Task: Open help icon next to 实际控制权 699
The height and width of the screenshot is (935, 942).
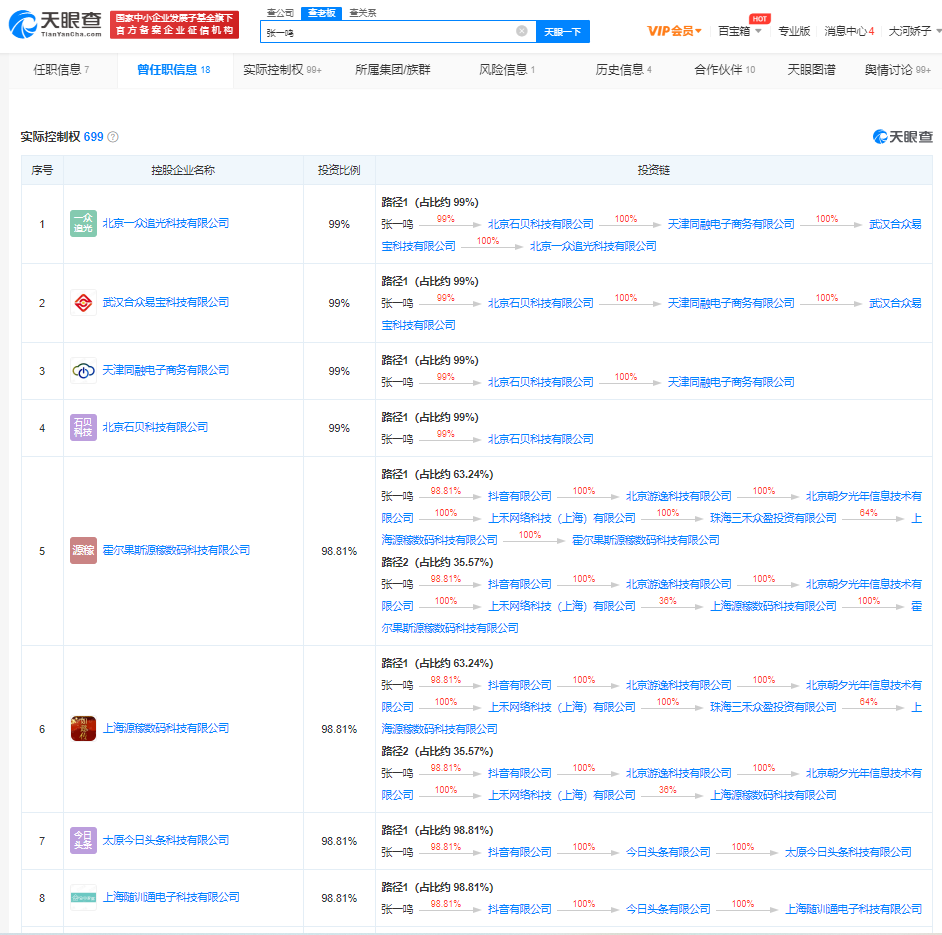Action: point(113,137)
